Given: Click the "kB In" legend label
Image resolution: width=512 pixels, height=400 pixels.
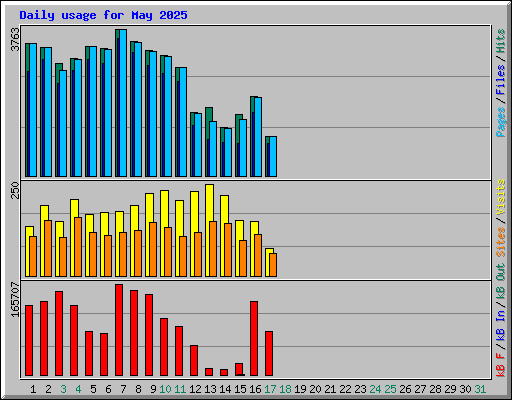Looking at the screenshot, I should tap(500, 325).
